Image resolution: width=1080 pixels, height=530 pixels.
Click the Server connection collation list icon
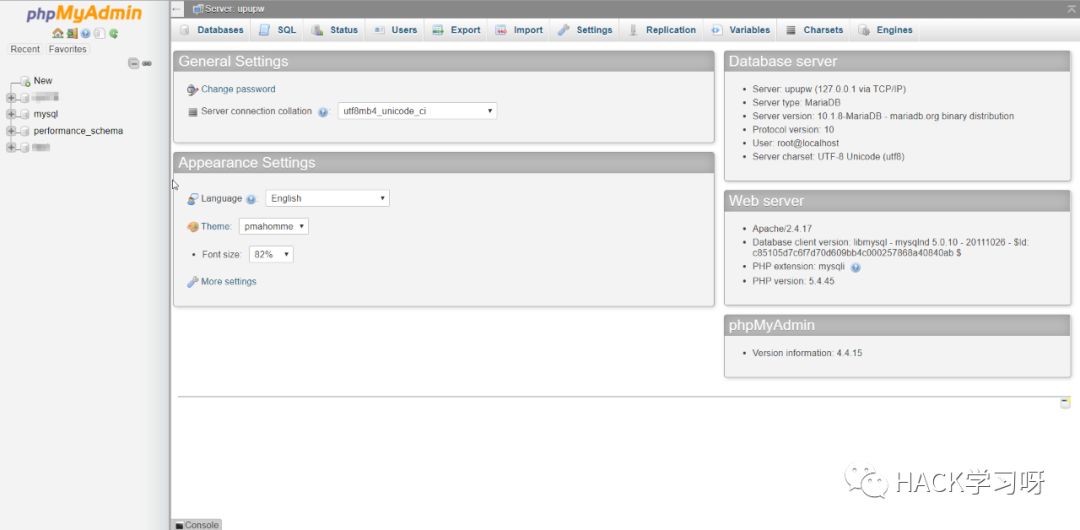pos(193,112)
